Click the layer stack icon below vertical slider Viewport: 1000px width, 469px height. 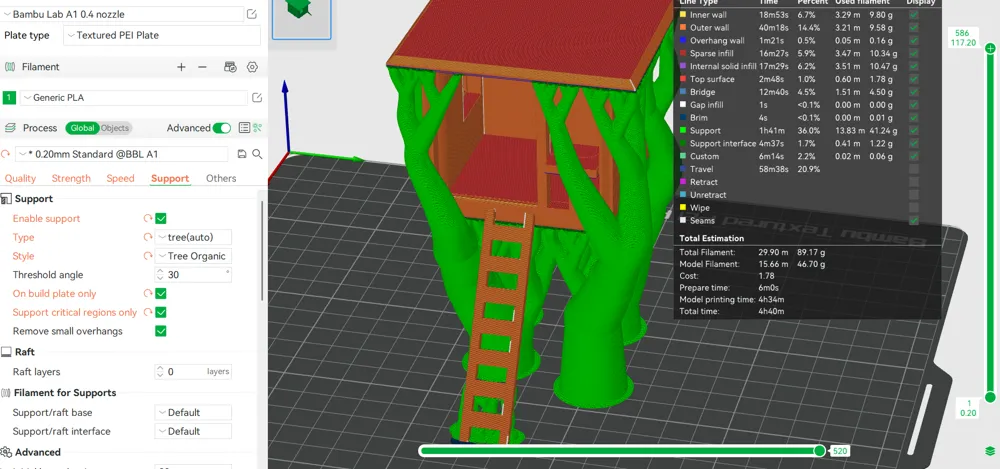point(990,451)
